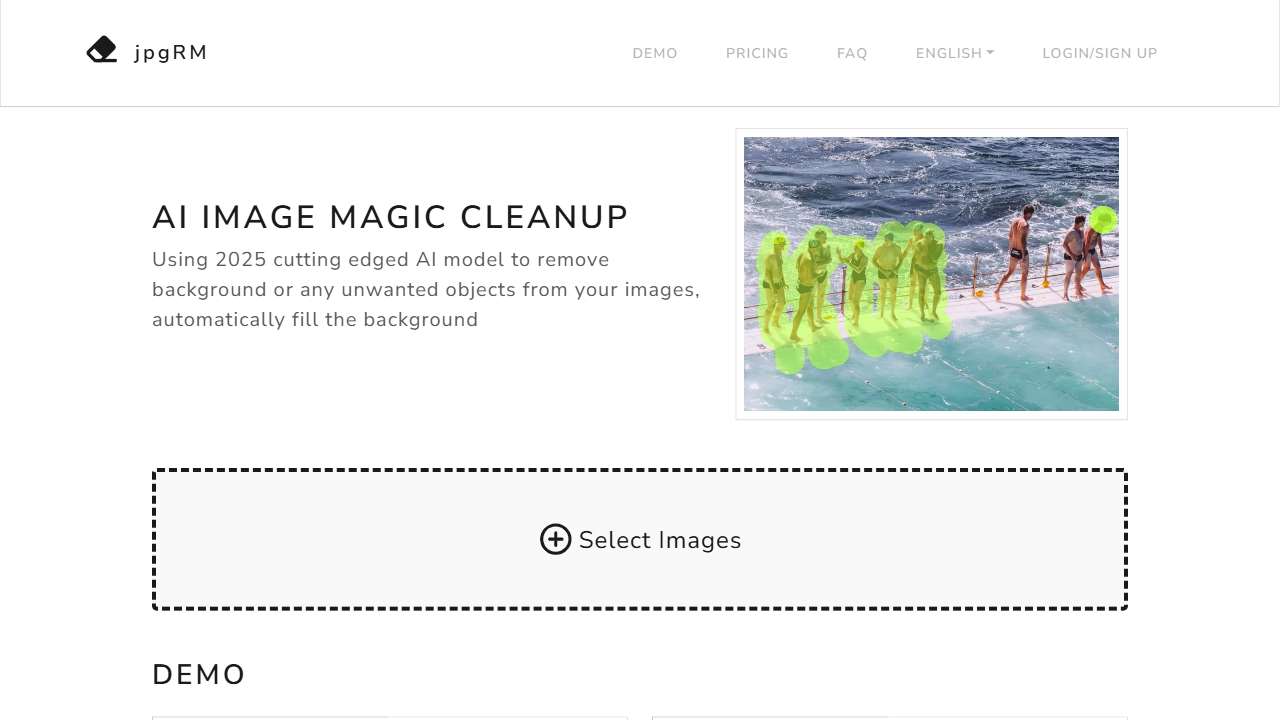The image size is (1280, 720).
Task: Go to DEMO in the top navigation
Action: (655, 53)
